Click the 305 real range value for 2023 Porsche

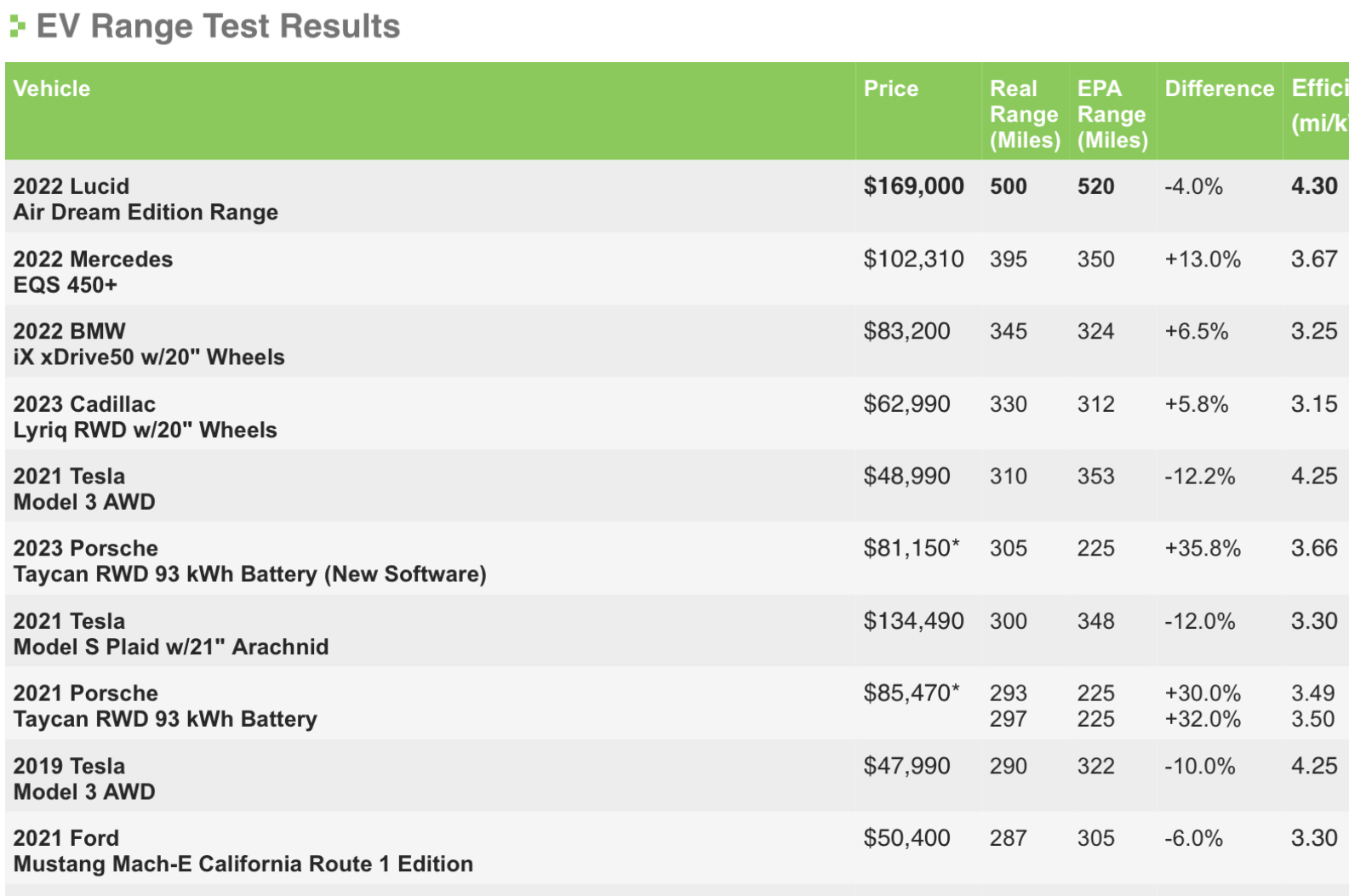1009,548
